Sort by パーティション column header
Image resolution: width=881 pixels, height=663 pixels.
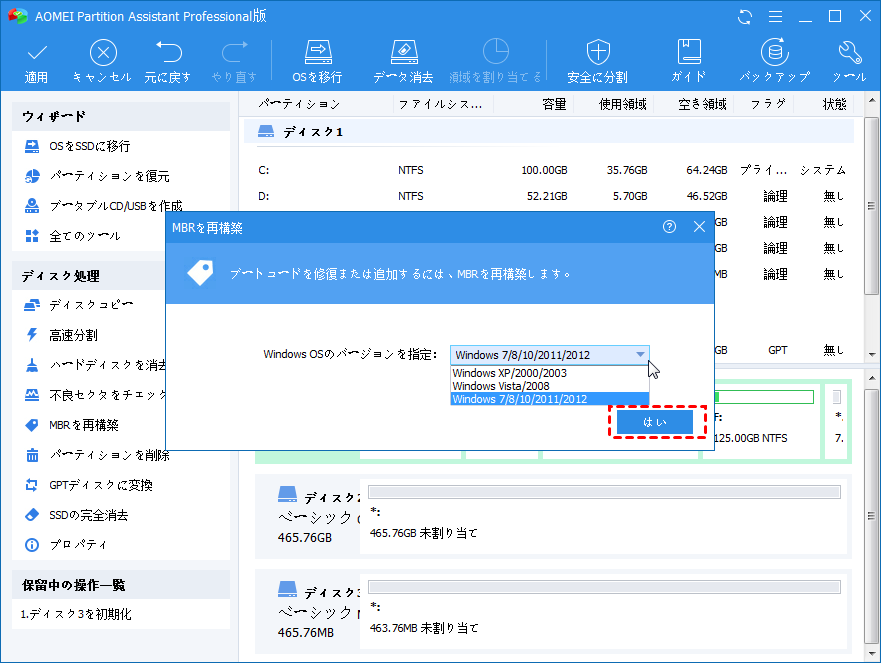[300, 105]
